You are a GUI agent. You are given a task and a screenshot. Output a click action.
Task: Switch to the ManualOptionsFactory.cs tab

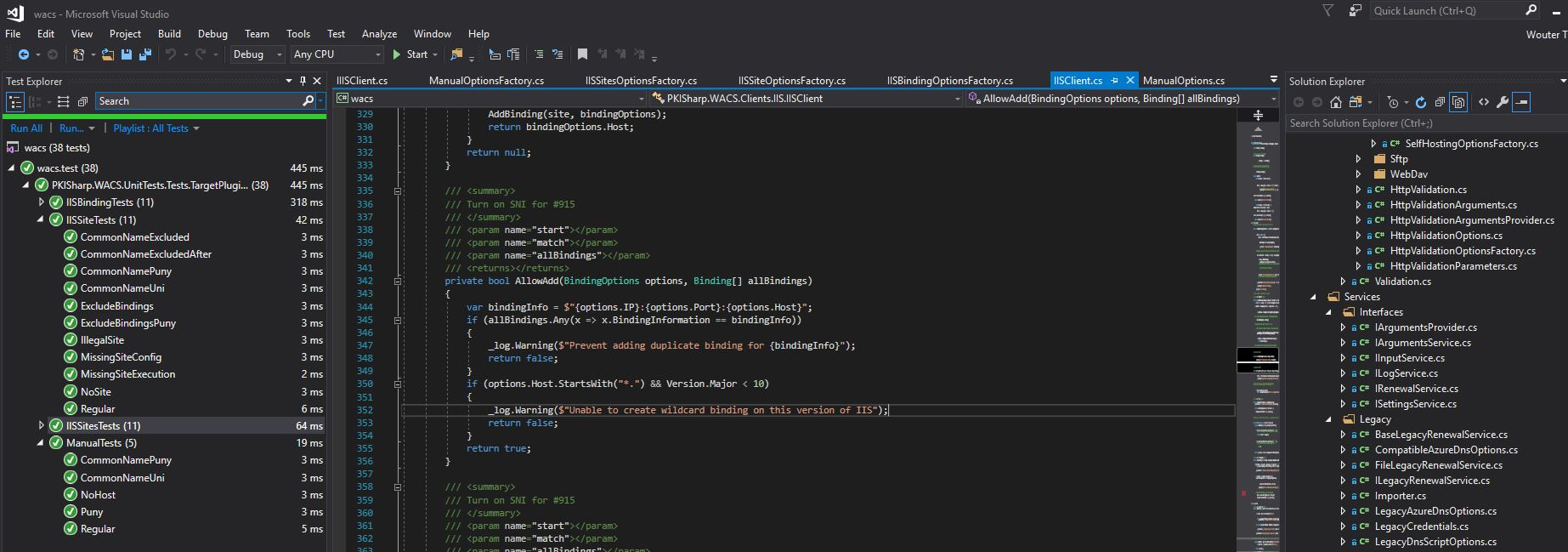(486, 81)
